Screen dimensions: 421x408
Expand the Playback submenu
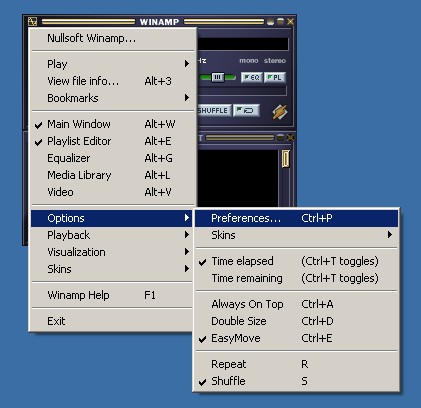(x=112, y=235)
